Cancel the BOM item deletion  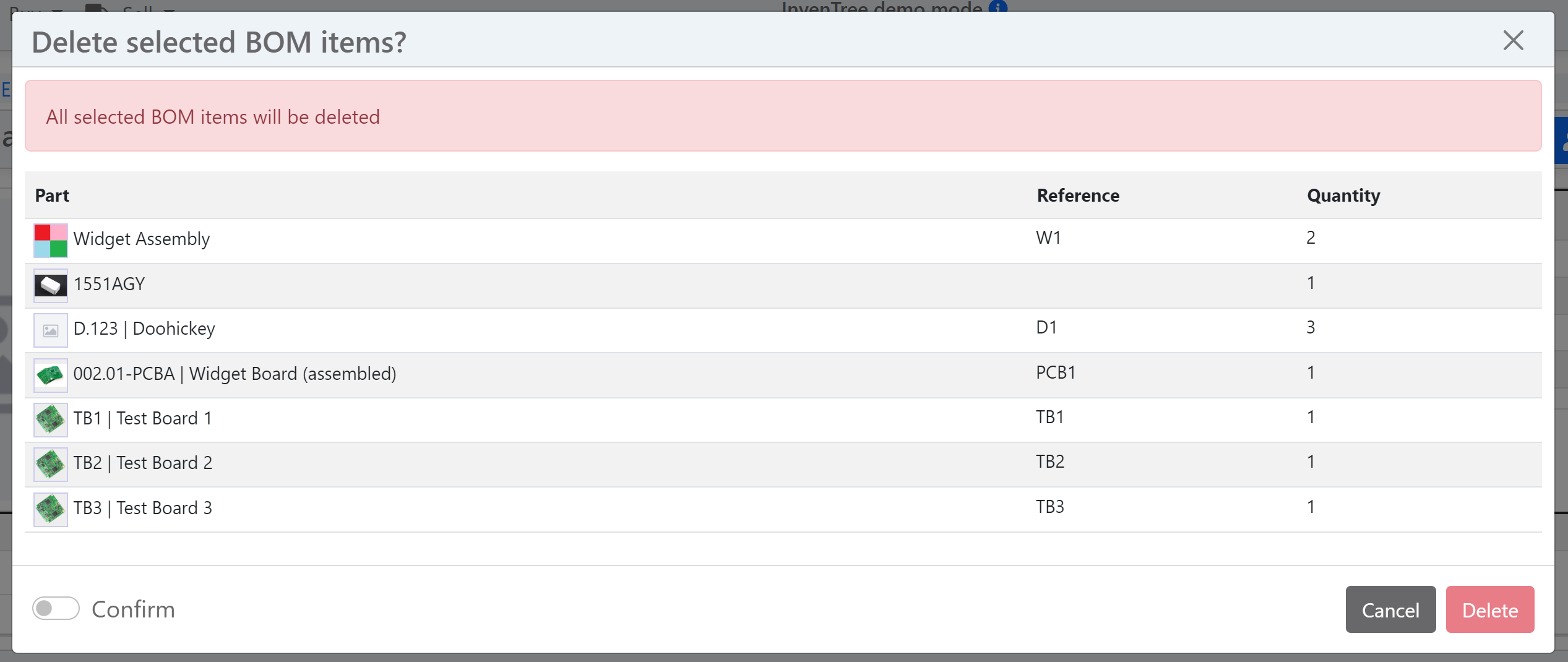[x=1390, y=609]
